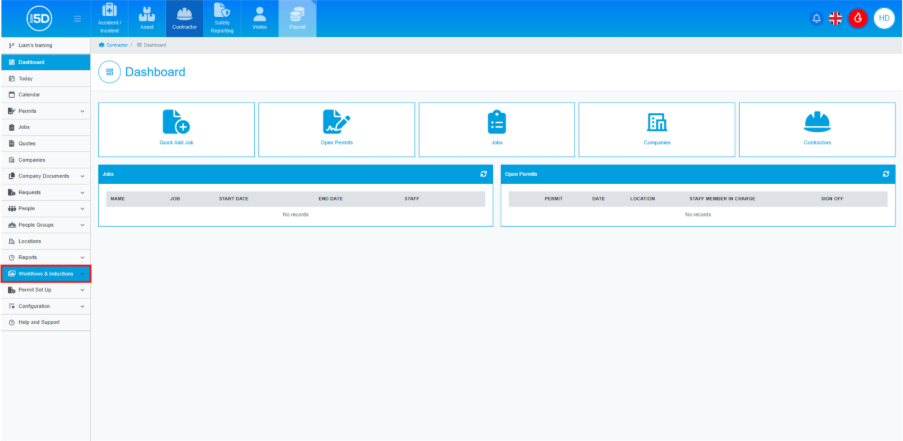Click the UK flag language icon
The image size is (903, 441).
[x=836, y=18]
